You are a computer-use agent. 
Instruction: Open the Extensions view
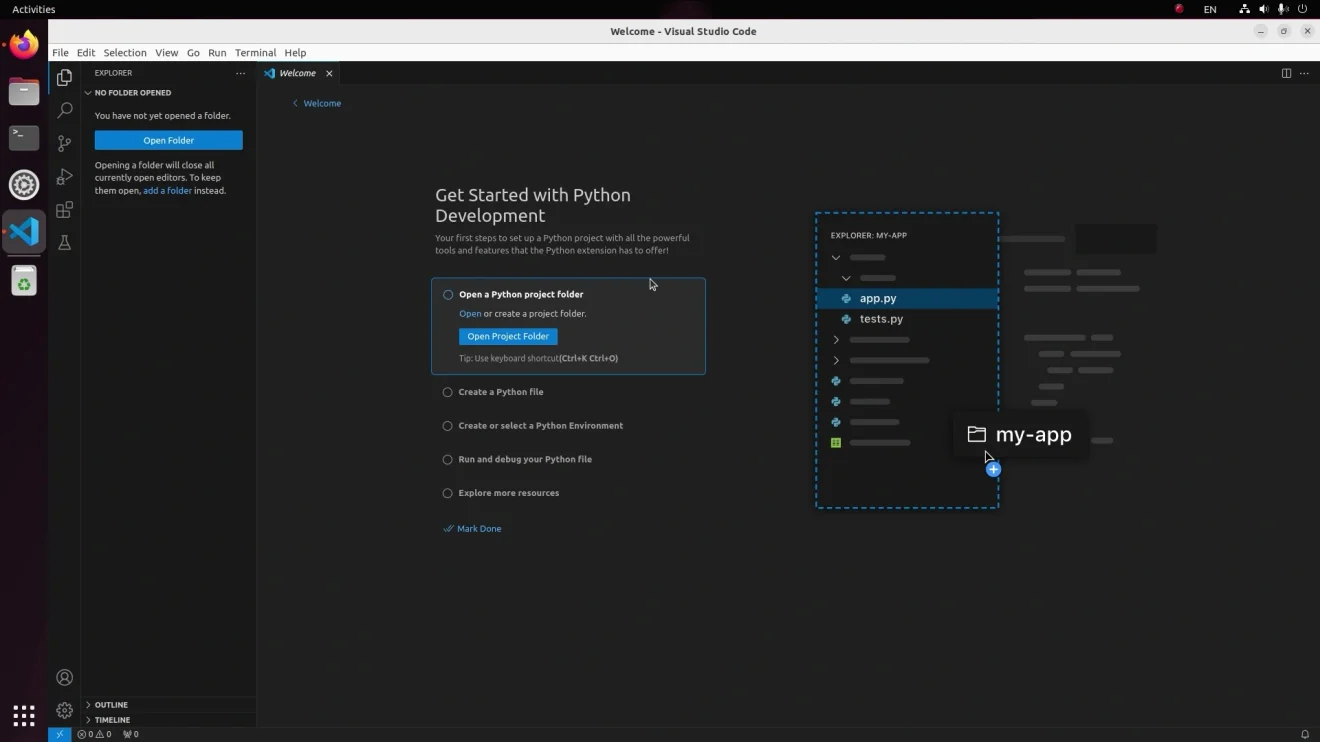pyautogui.click(x=64, y=209)
